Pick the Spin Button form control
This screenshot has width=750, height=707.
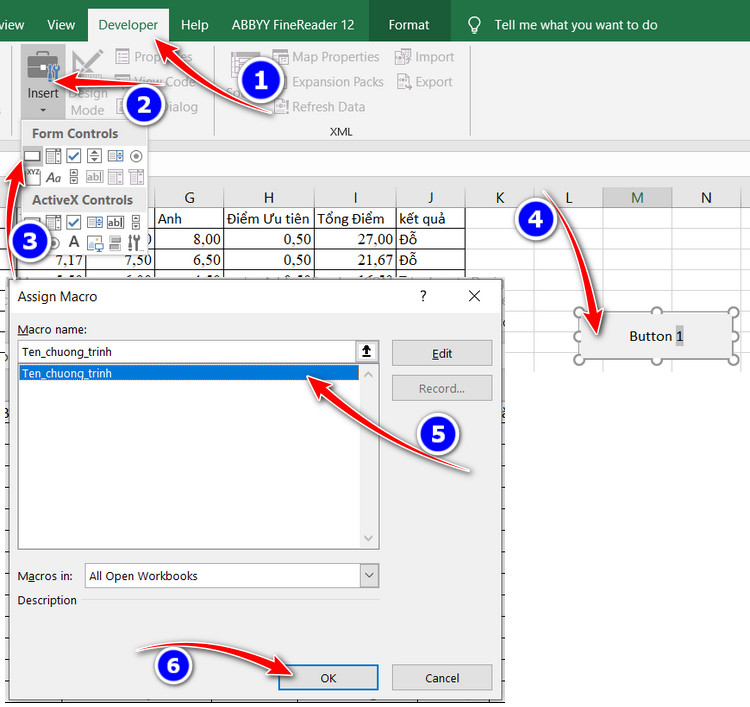click(x=94, y=156)
